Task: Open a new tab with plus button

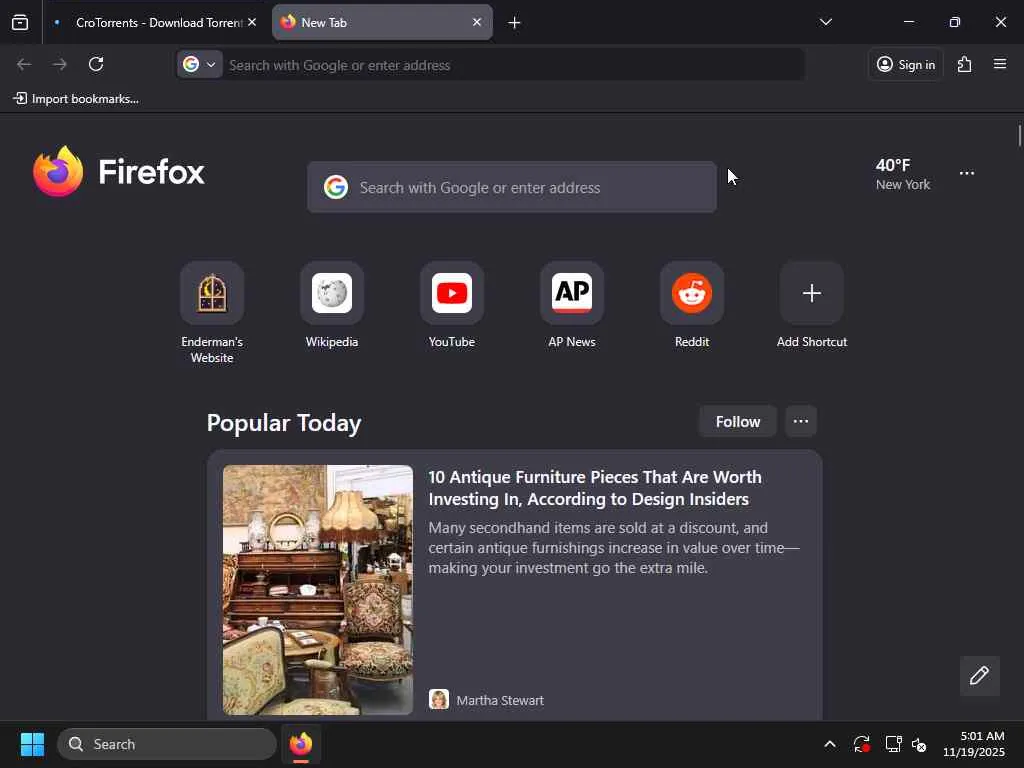Action: click(515, 23)
